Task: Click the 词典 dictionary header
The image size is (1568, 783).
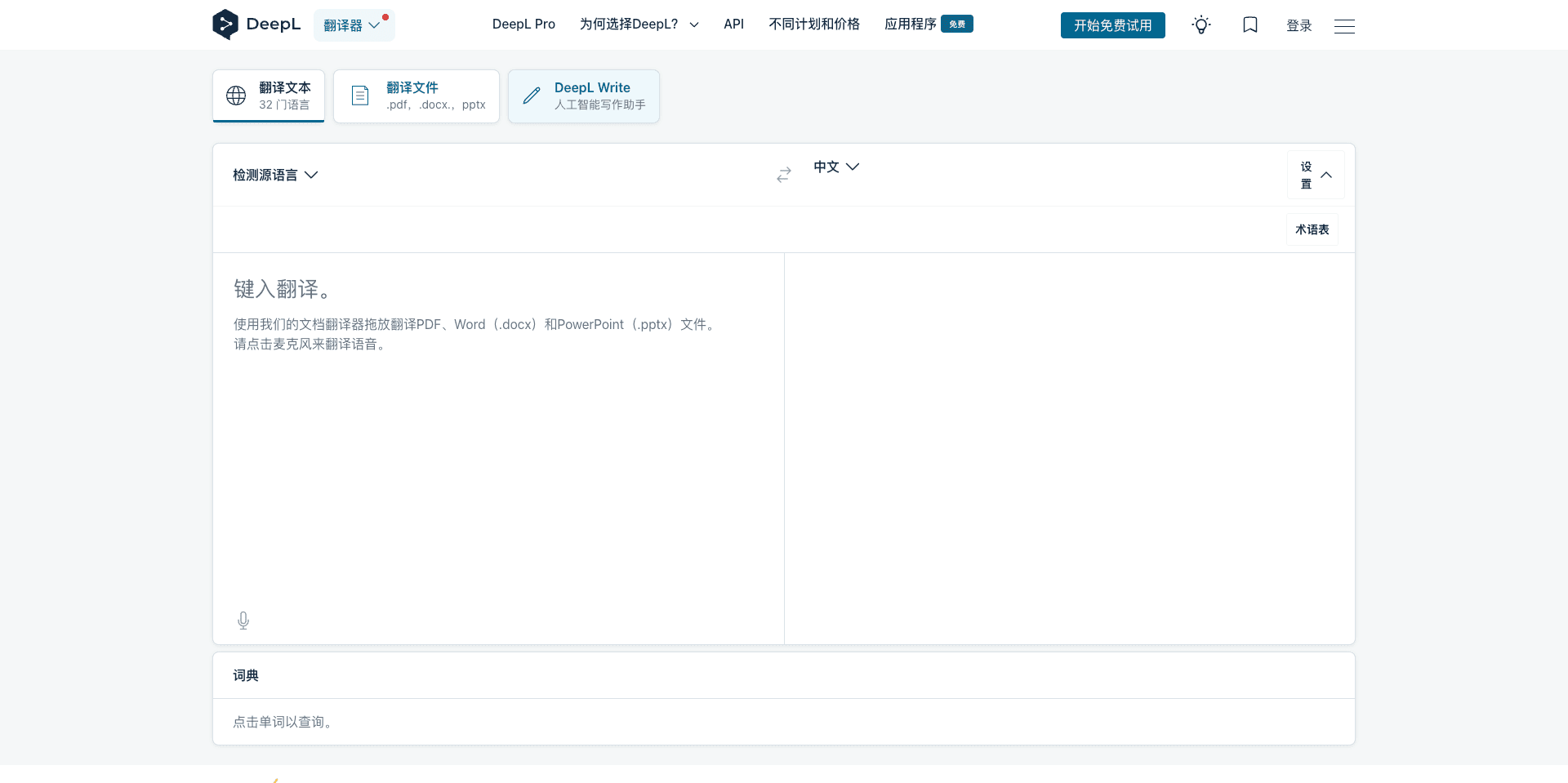Action: (246, 675)
